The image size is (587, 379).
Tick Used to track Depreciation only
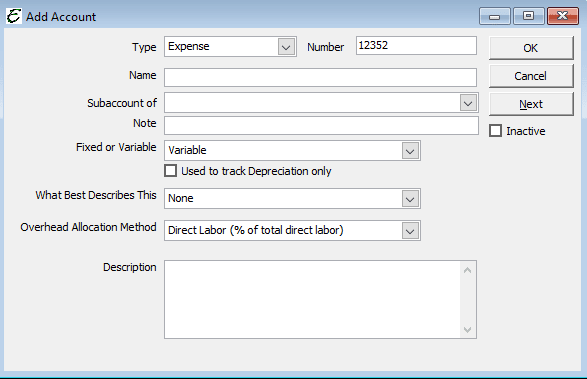coord(171,171)
